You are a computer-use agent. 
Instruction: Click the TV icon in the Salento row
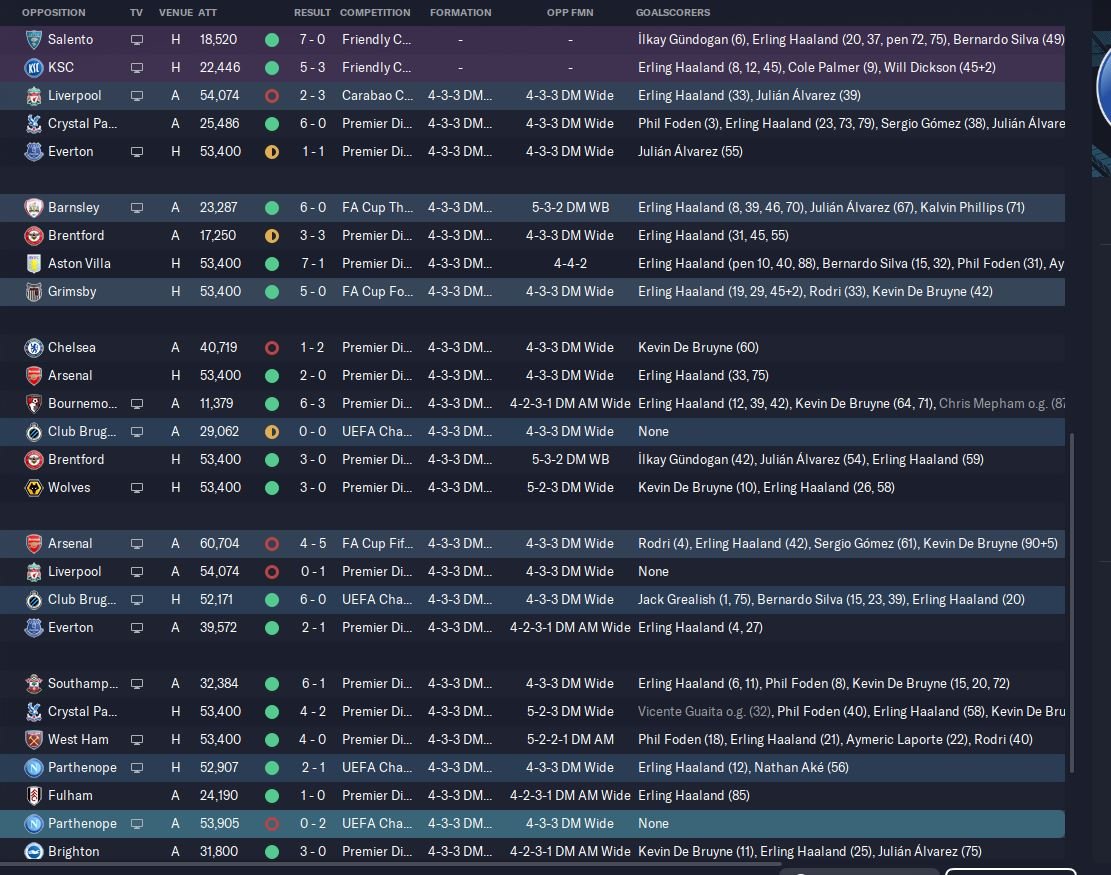tap(137, 40)
